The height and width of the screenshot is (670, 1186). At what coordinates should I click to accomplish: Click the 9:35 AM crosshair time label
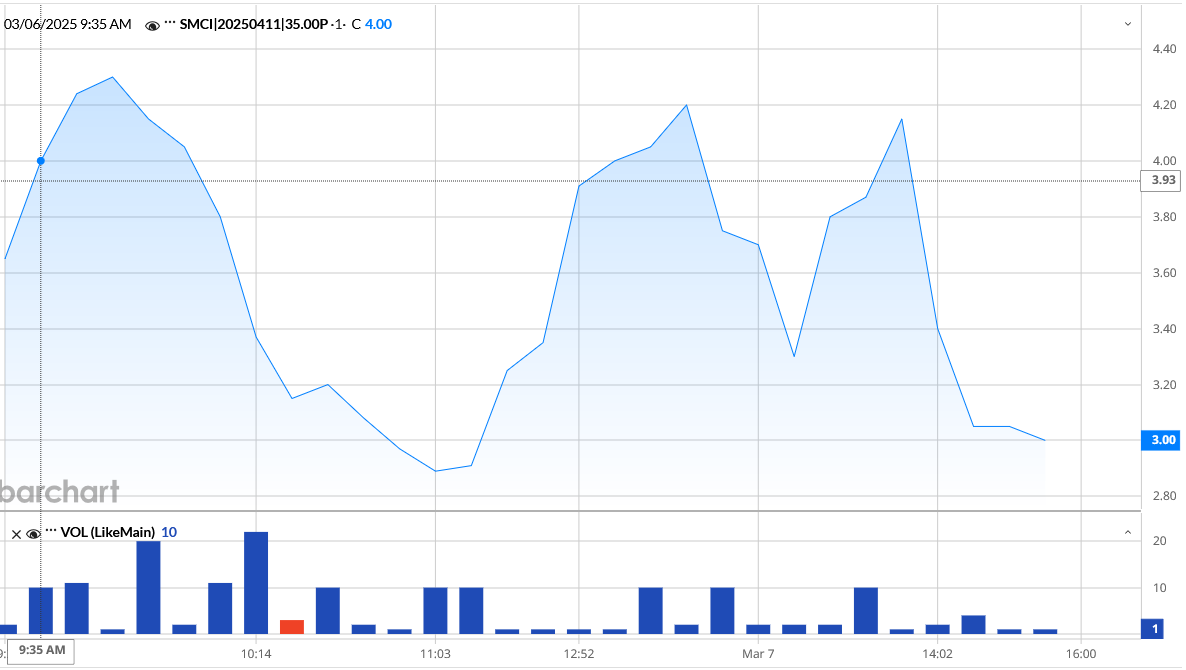(x=41, y=651)
